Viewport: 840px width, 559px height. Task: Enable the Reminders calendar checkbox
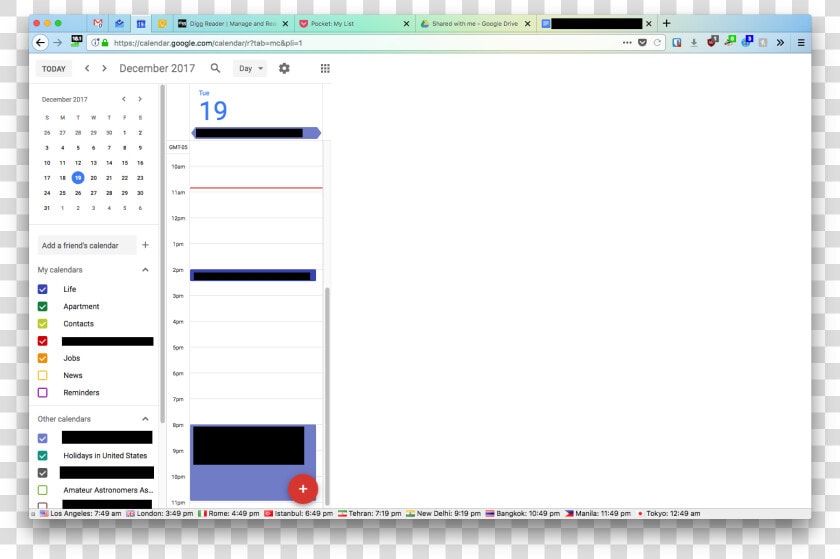[42, 392]
